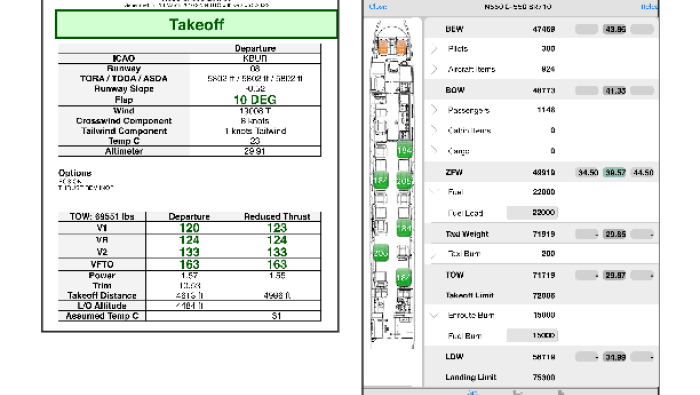This screenshot has height=395, width=700.
Task: Click the Landing Limit value 75300
Action: click(x=544, y=377)
